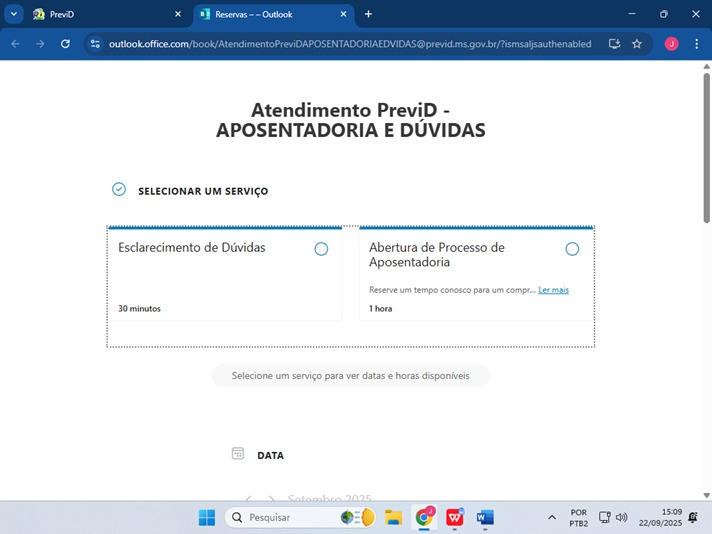Open the Chrome three-dot menu
Screen dimensions: 712x534
click(697, 44)
